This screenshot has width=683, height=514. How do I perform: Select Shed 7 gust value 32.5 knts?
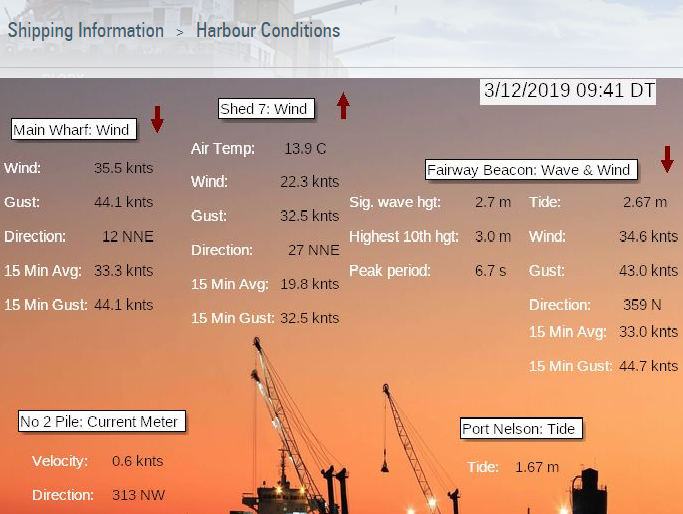click(x=310, y=216)
